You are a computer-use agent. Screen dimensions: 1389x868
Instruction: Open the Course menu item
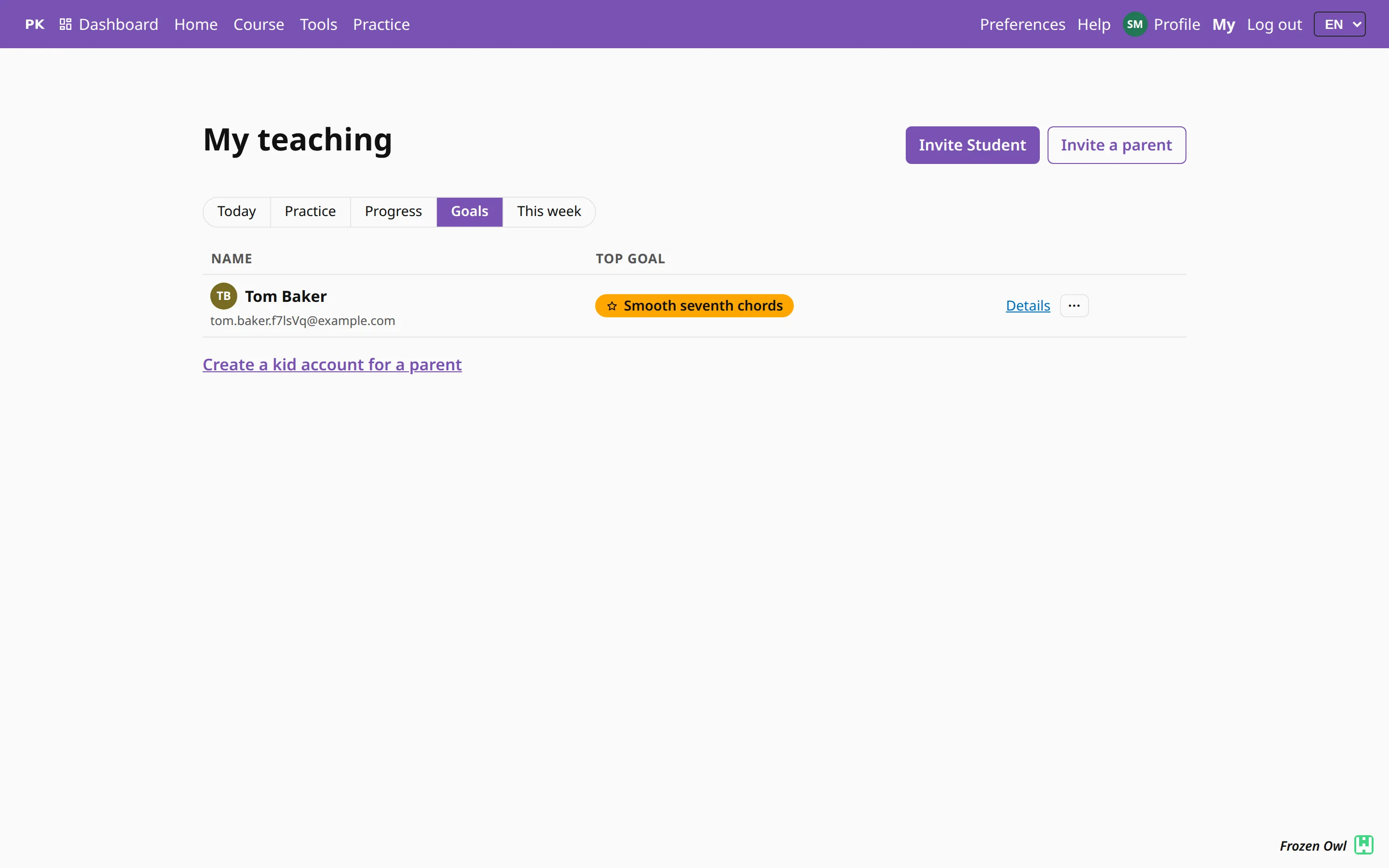tap(259, 24)
